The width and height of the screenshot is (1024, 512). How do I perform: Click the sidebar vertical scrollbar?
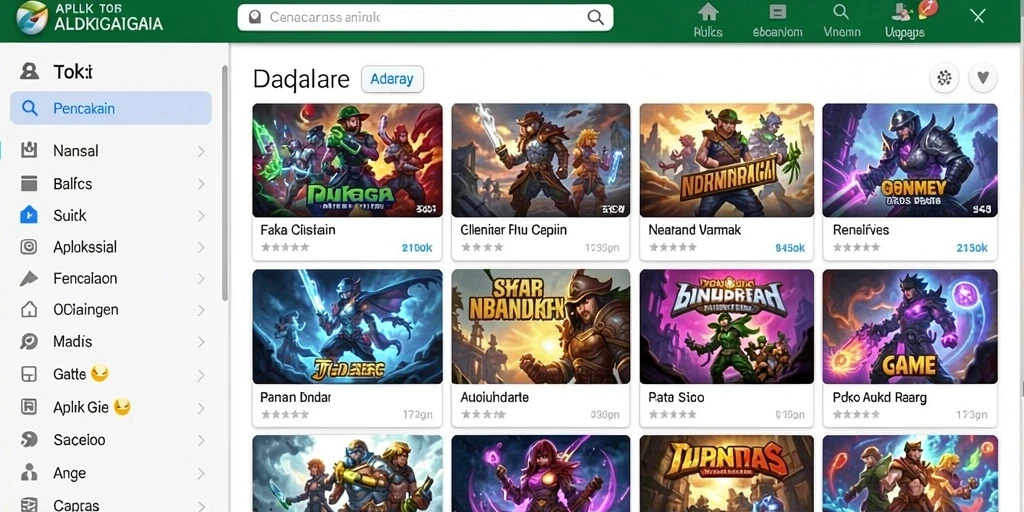tap(225, 183)
